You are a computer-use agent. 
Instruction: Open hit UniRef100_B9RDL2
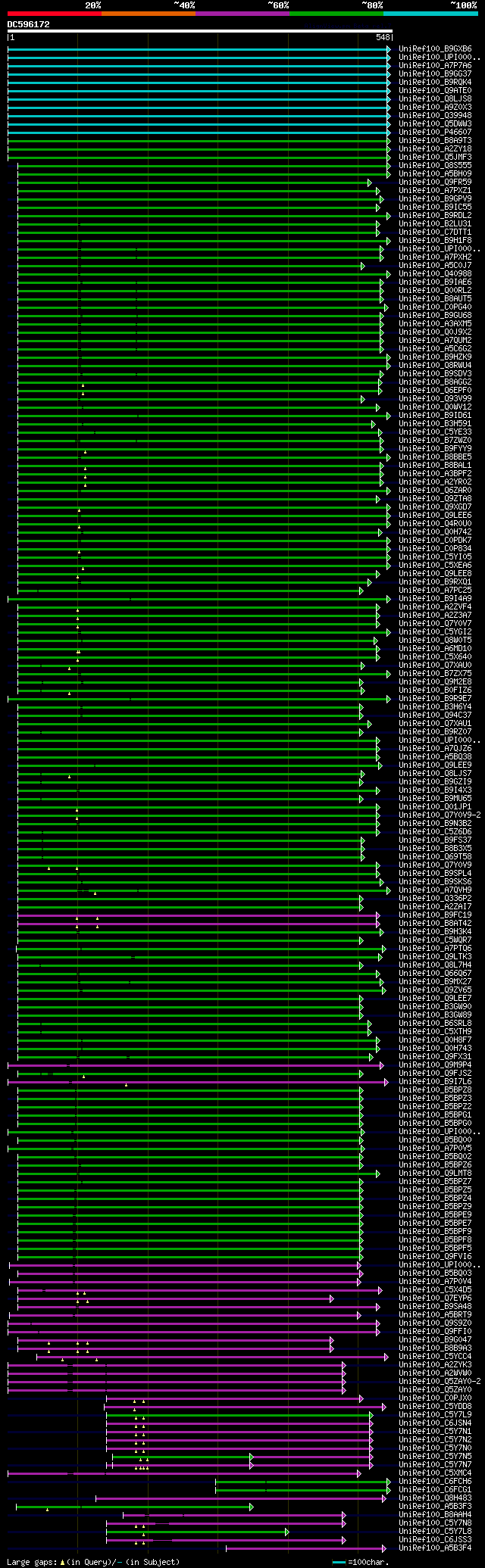[435, 216]
